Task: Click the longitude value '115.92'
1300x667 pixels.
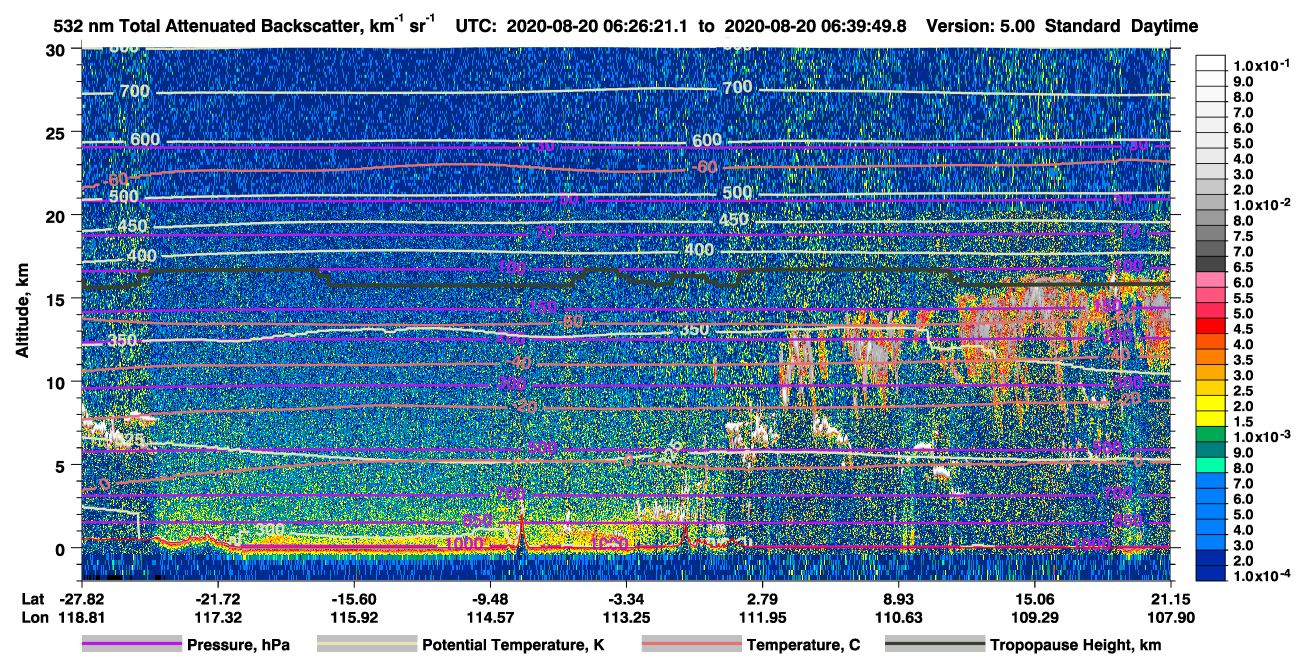Action: (353, 618)
